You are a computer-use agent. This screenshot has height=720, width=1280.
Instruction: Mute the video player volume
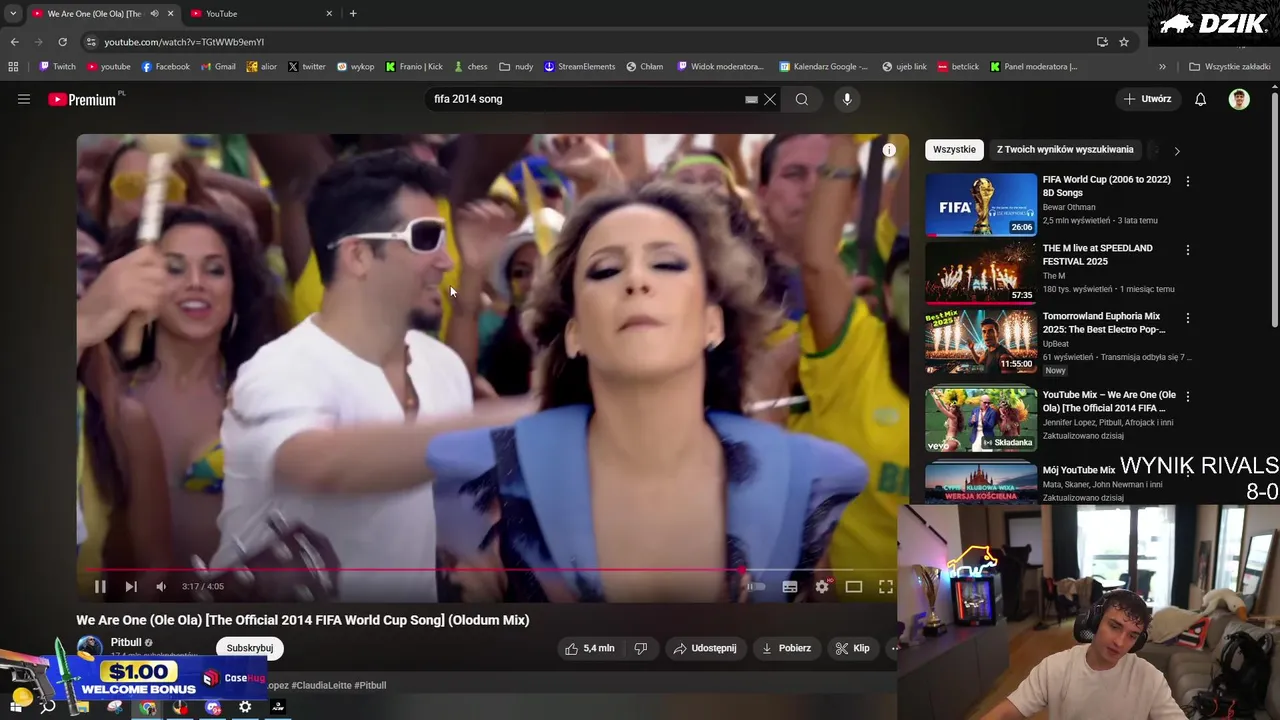pyautogui.click(x=161, y=587)
